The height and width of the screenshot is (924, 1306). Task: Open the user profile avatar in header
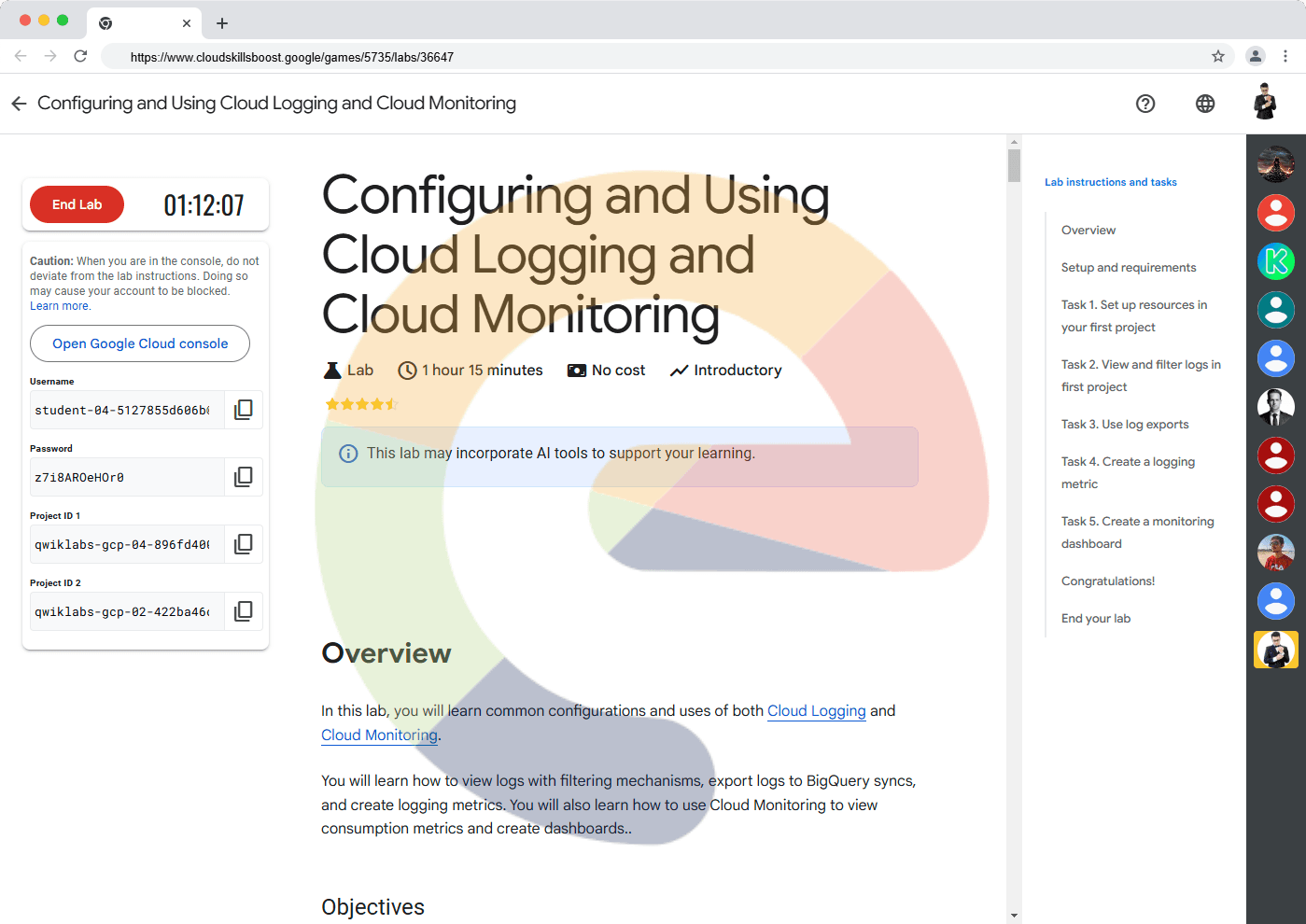(x=1265, y=102)
